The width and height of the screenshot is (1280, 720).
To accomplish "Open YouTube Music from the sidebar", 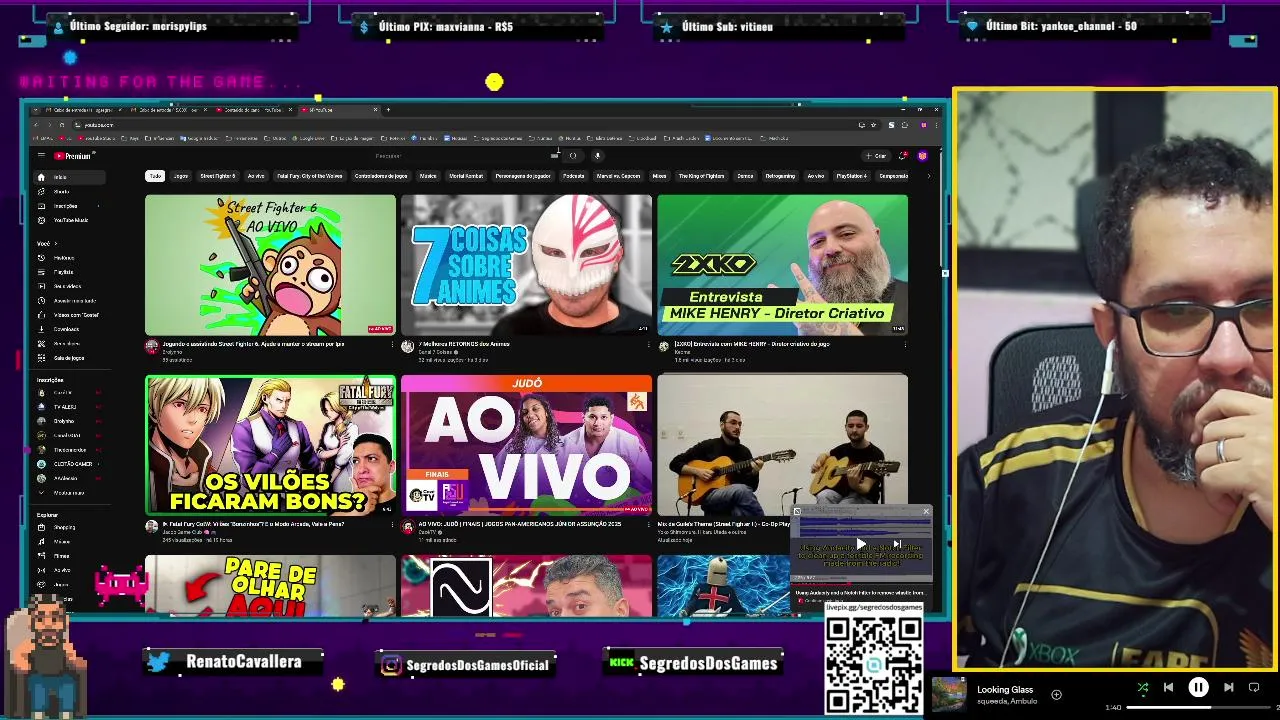I will [70, 220].
